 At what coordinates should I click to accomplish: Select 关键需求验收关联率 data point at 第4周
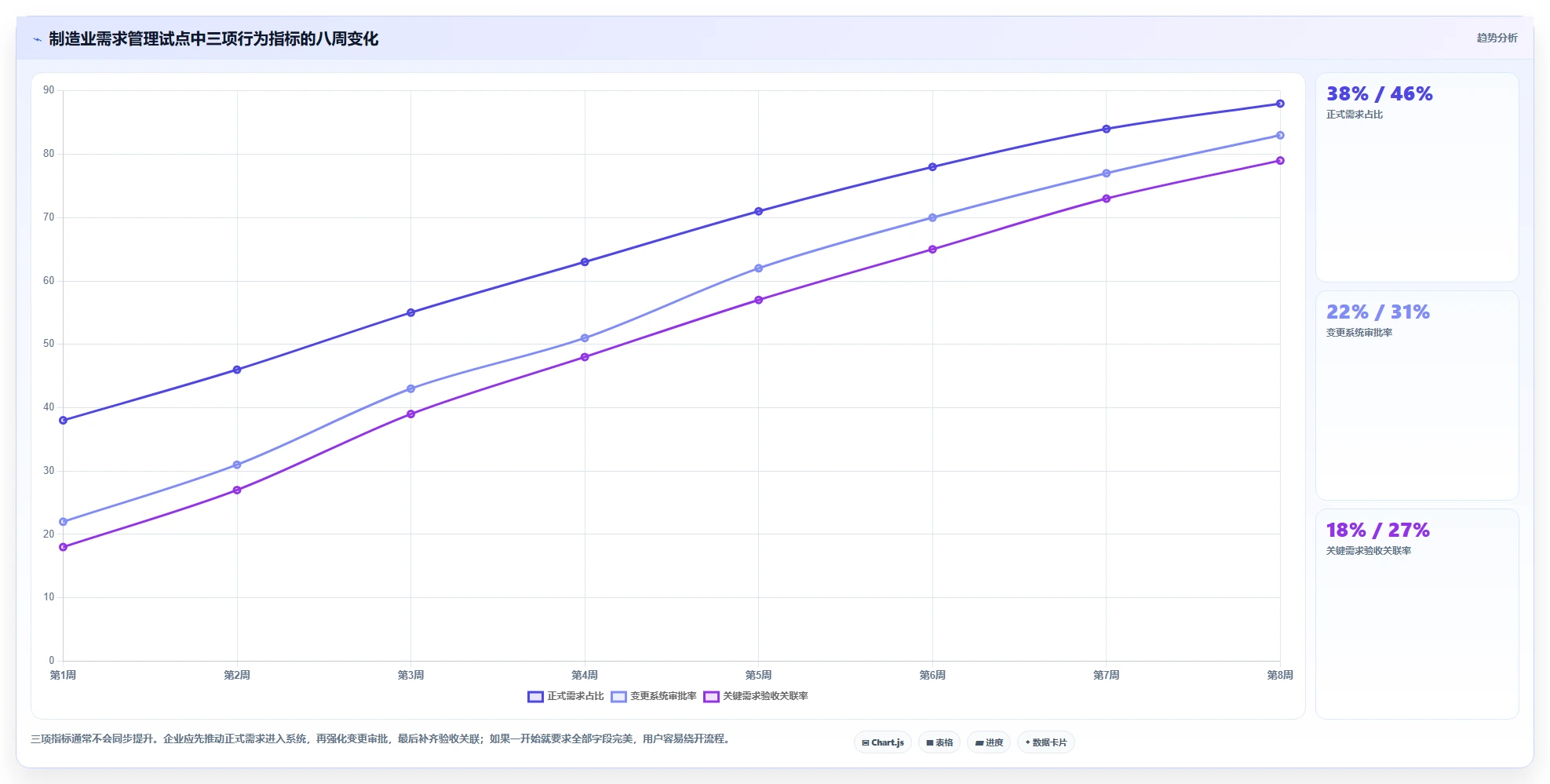coord(585,357)
